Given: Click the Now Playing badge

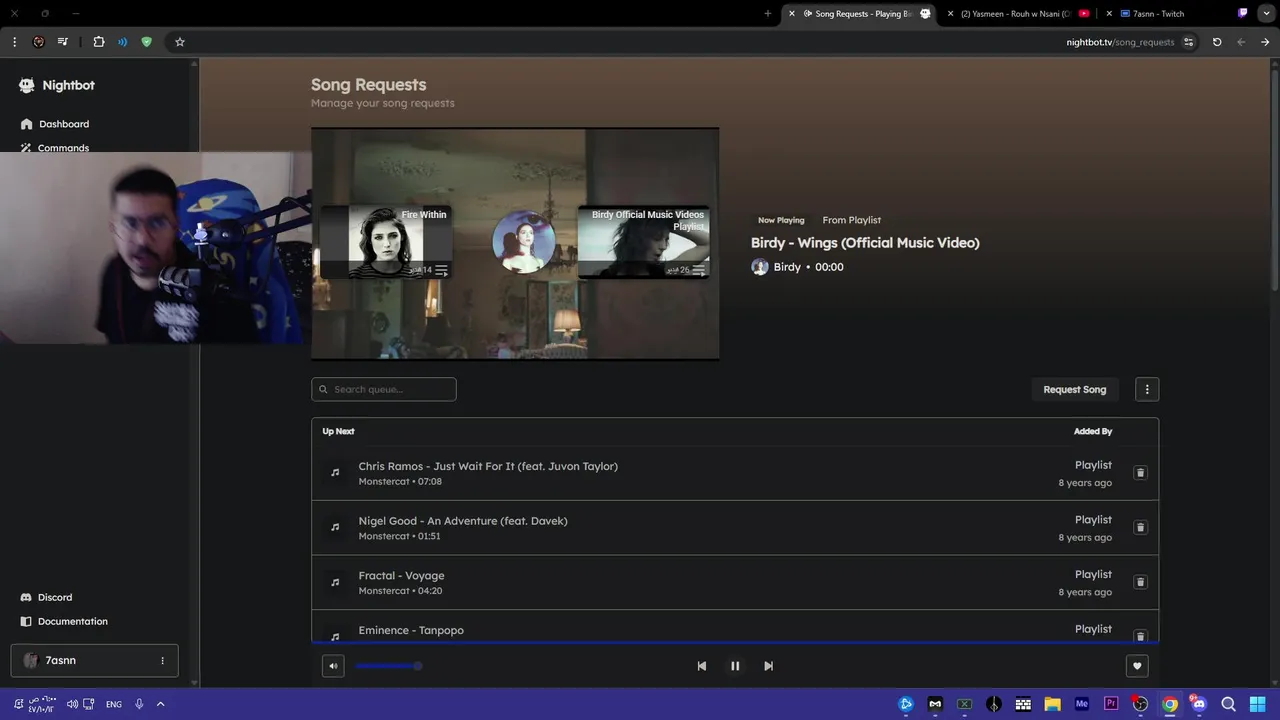Looking at the screenshot, I should 781,220.
